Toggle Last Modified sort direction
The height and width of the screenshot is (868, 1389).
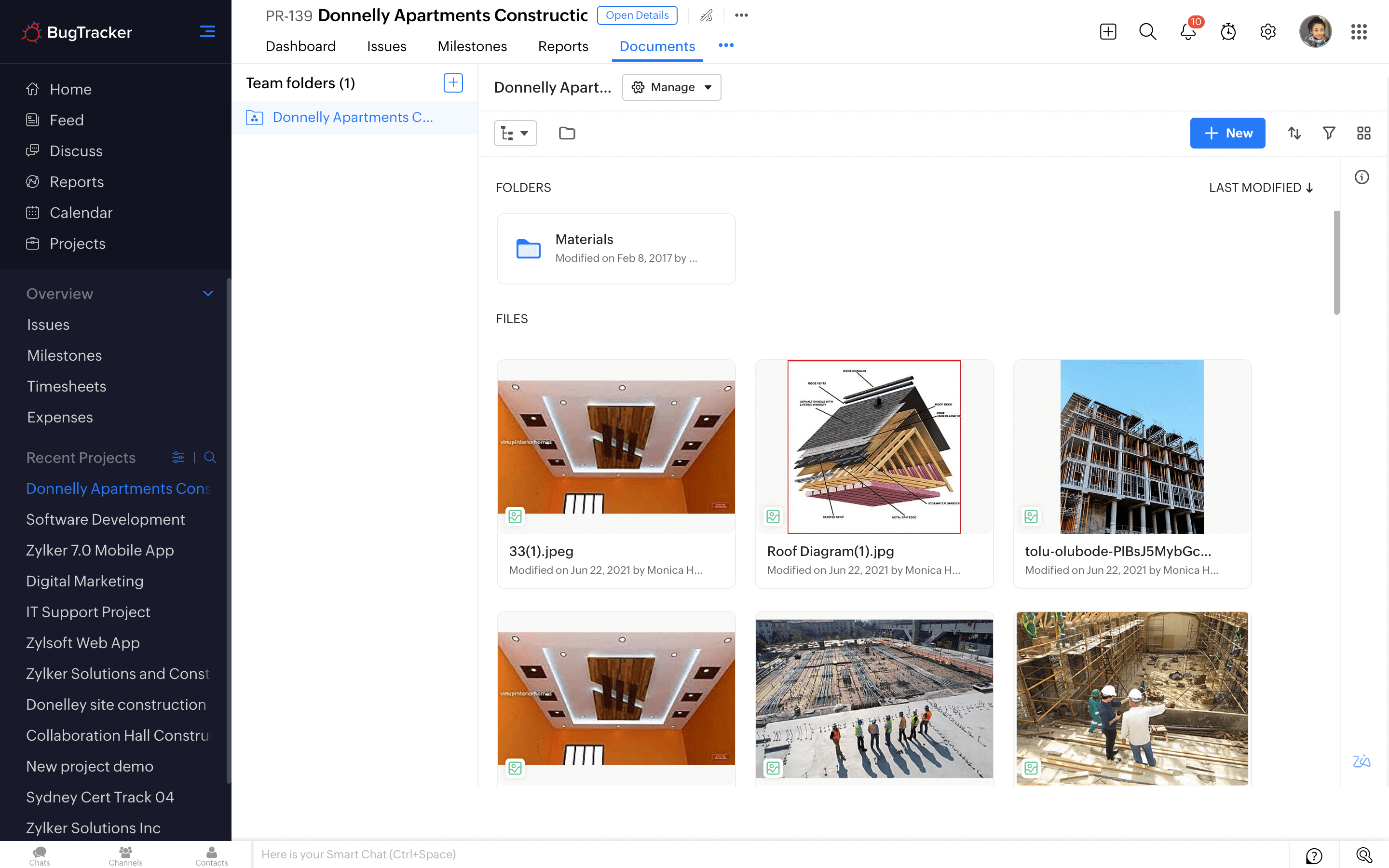click(1260, 188)
